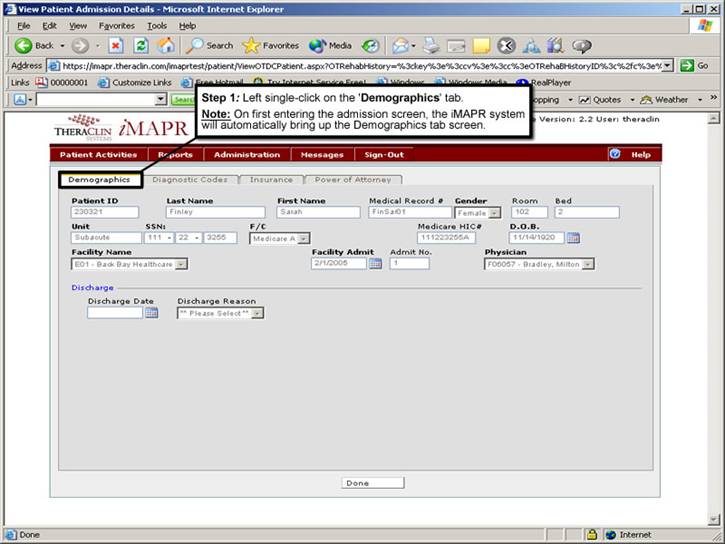
Task: Open the Tools menu in menu bar
Action: (156, 25)
